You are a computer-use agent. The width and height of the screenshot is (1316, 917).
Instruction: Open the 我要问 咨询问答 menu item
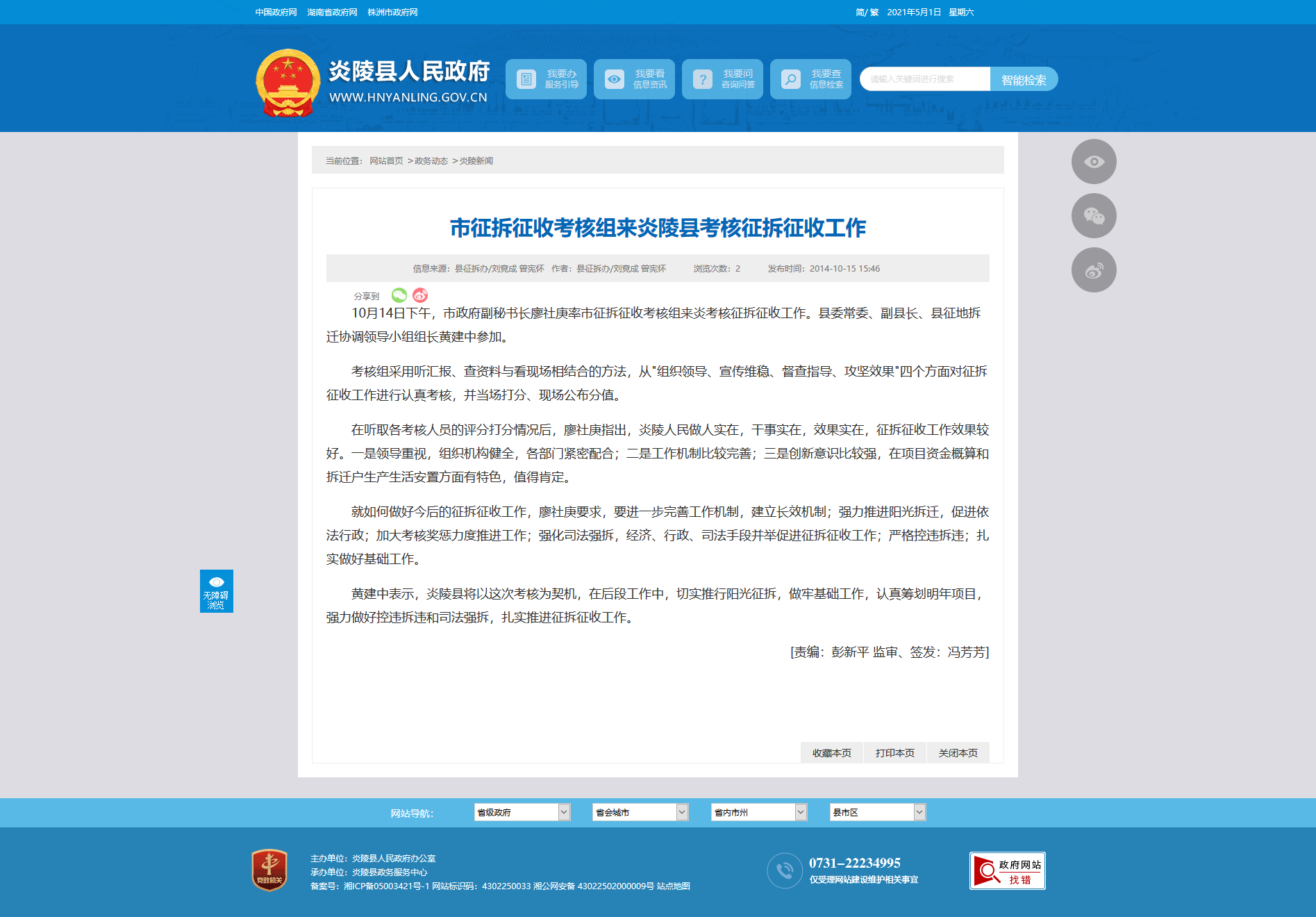point(722,79)
